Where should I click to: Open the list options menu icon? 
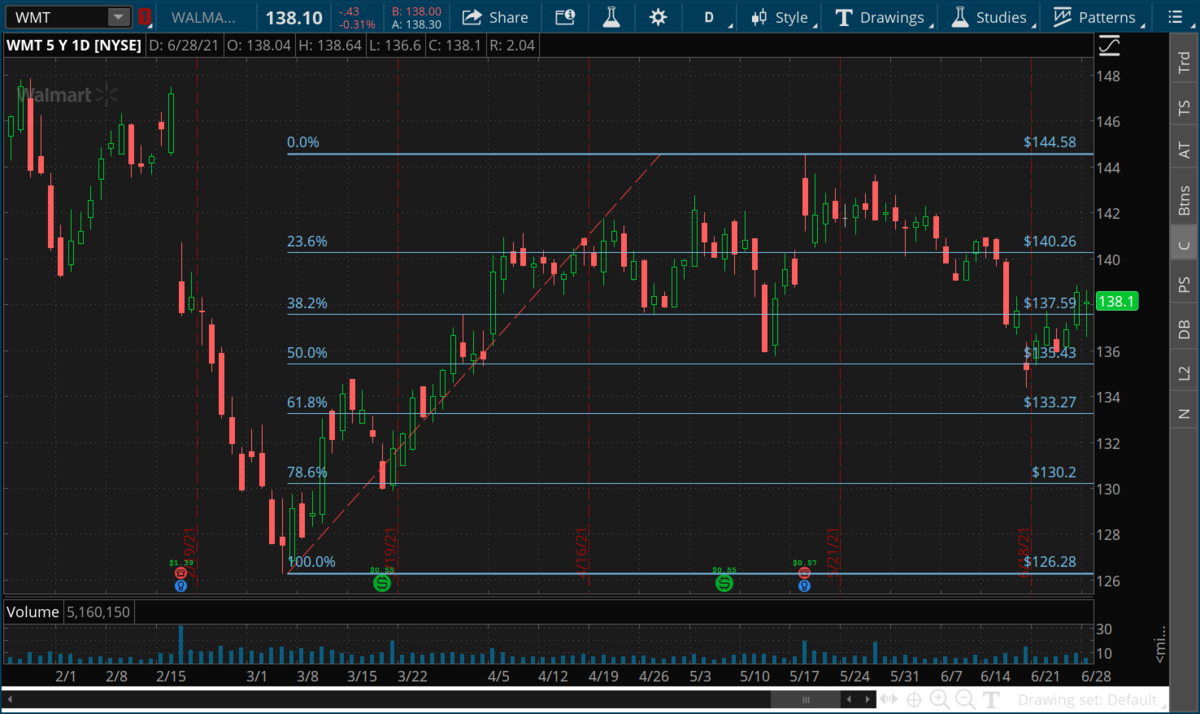1174,17
